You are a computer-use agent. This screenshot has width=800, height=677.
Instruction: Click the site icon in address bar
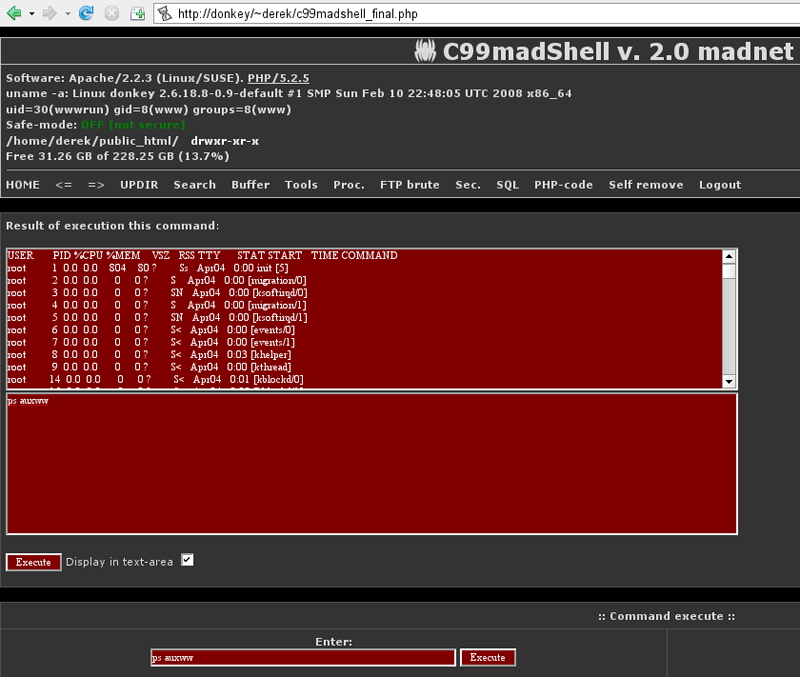pyautogui.click(x=164, y=13)
